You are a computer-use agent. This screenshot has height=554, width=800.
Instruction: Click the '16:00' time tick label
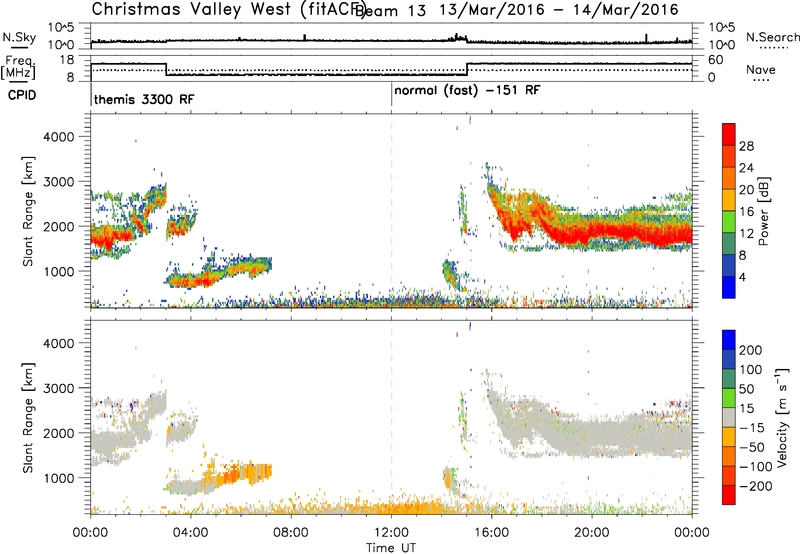(x=491, y=533)
